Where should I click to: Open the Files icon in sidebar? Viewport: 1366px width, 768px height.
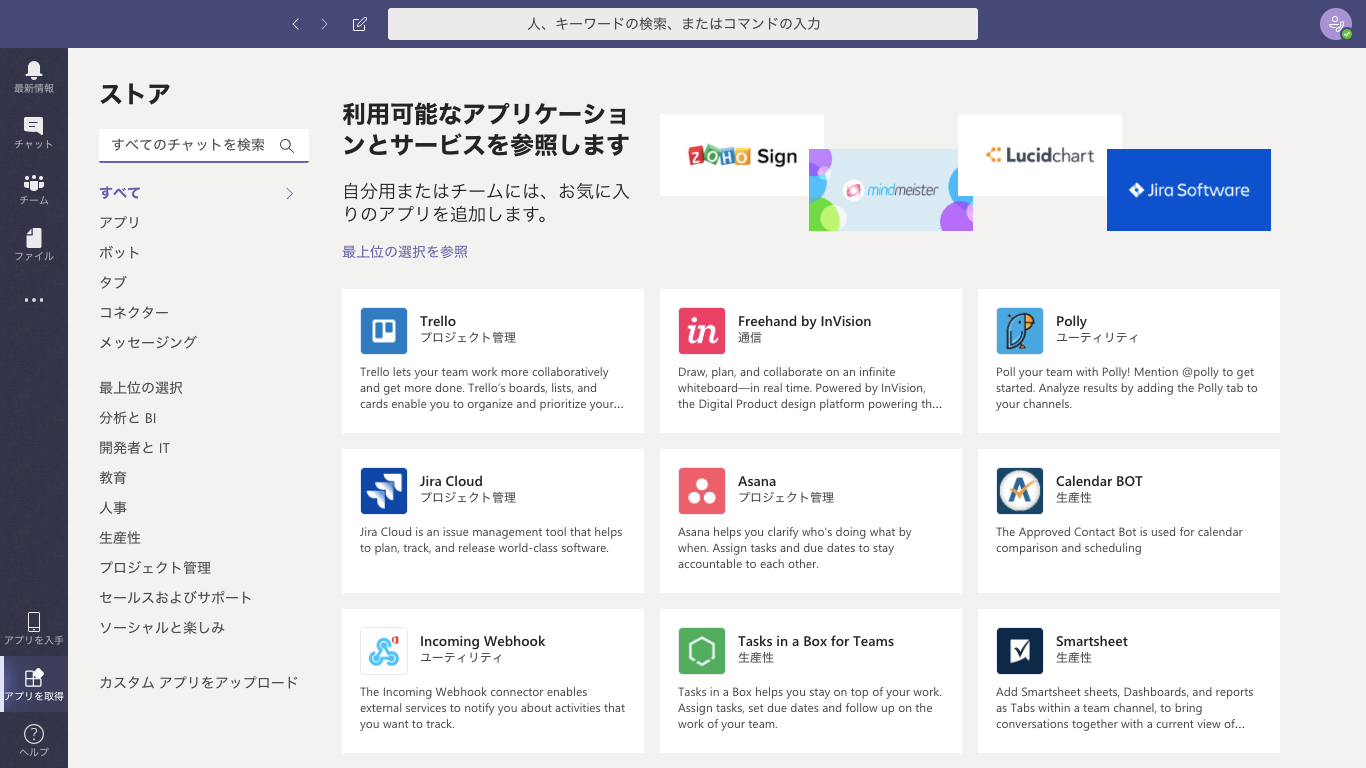click(x=34, y=239)
